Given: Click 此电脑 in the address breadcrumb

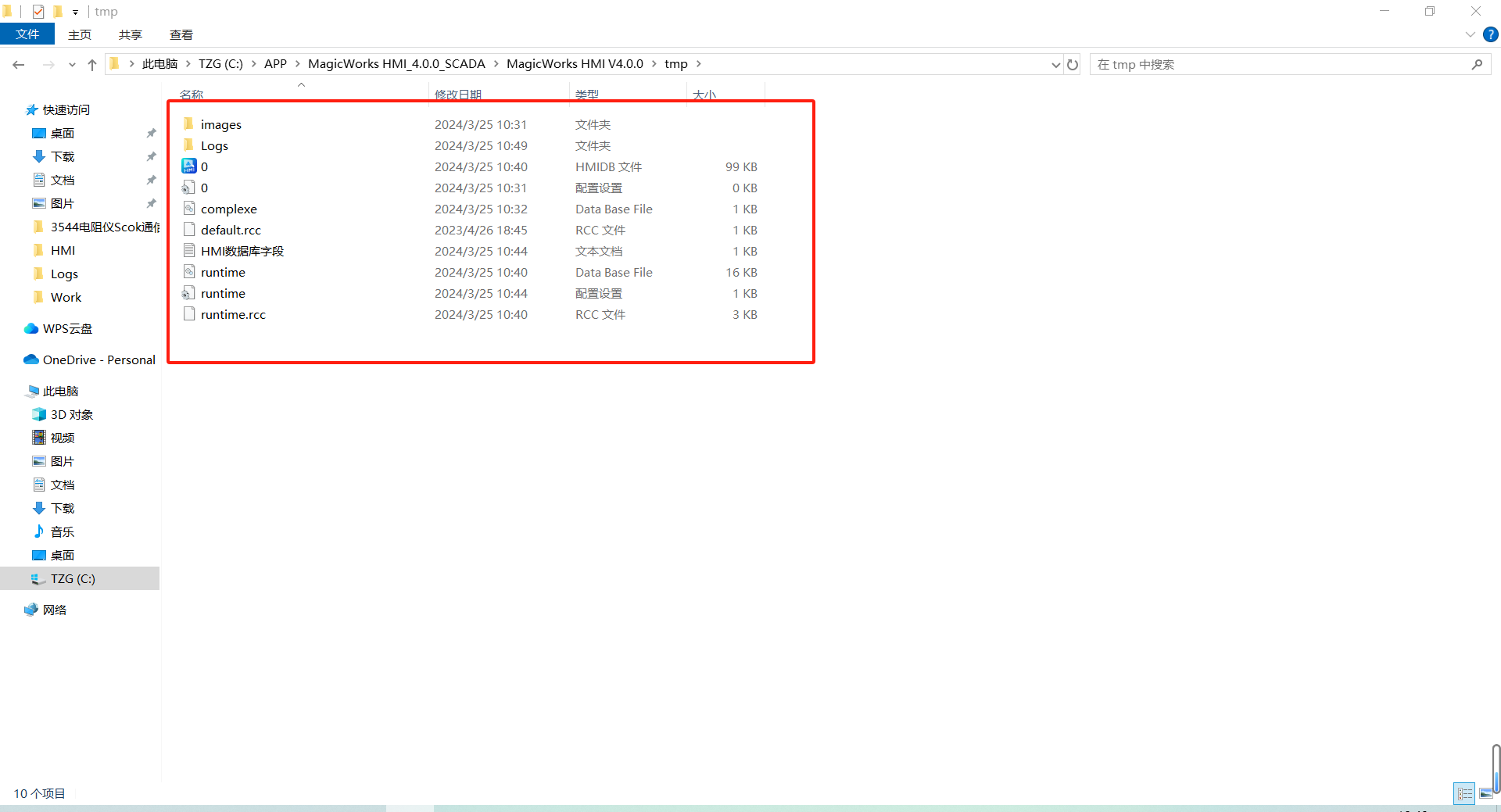Looking at the screenshot, I should (x=159, y=64).
